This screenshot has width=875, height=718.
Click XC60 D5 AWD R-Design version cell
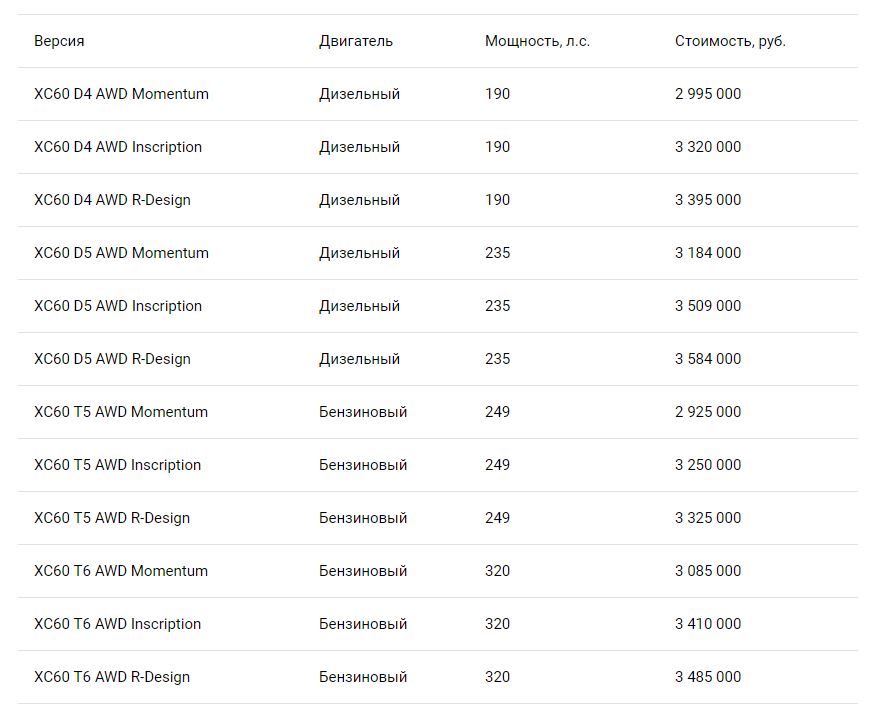click(x=112, y=359)
